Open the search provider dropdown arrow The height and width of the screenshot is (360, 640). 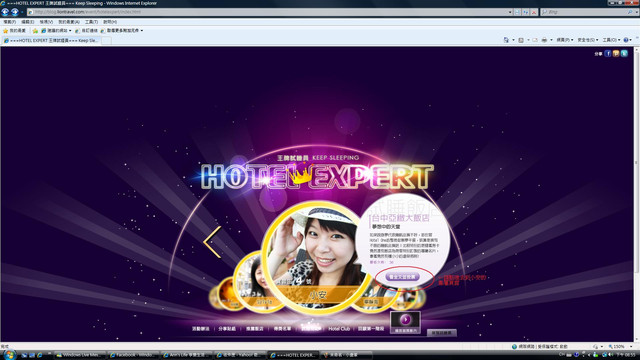tap(636, 12)
